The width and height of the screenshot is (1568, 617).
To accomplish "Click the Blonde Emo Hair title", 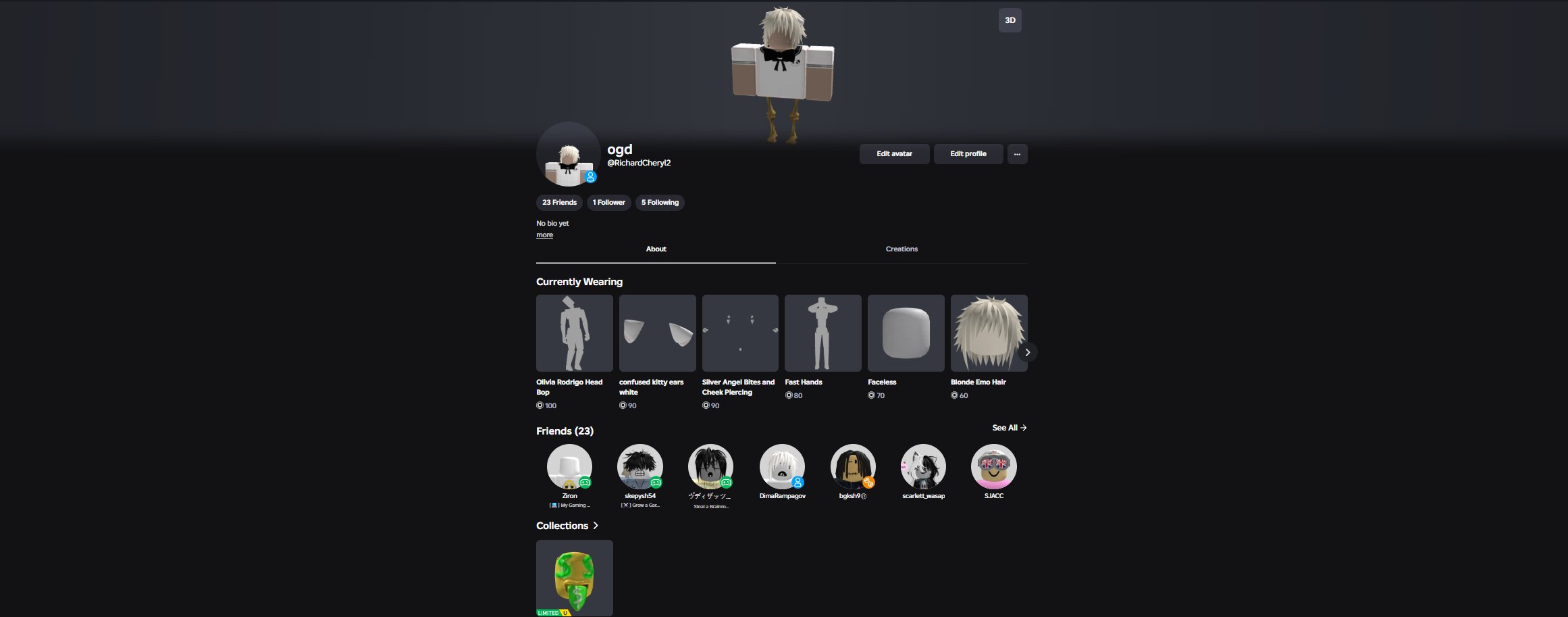I will (978, 382).
